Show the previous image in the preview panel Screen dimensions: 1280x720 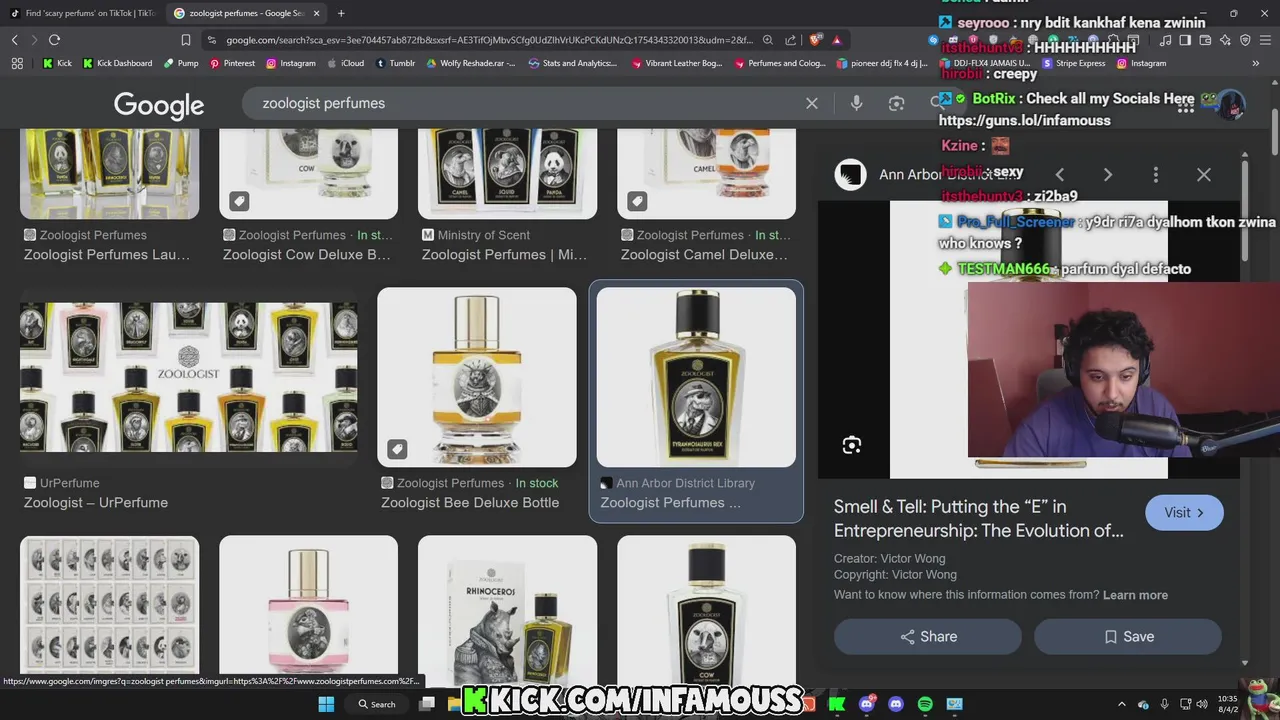point(1060,175)
